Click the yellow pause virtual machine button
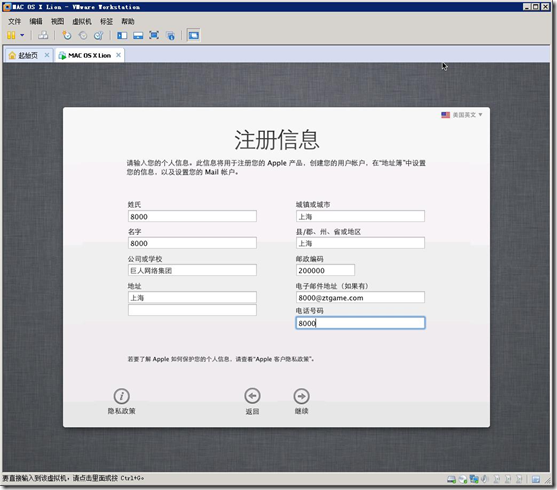The image size is (557, 490). [x=11, y=35]
